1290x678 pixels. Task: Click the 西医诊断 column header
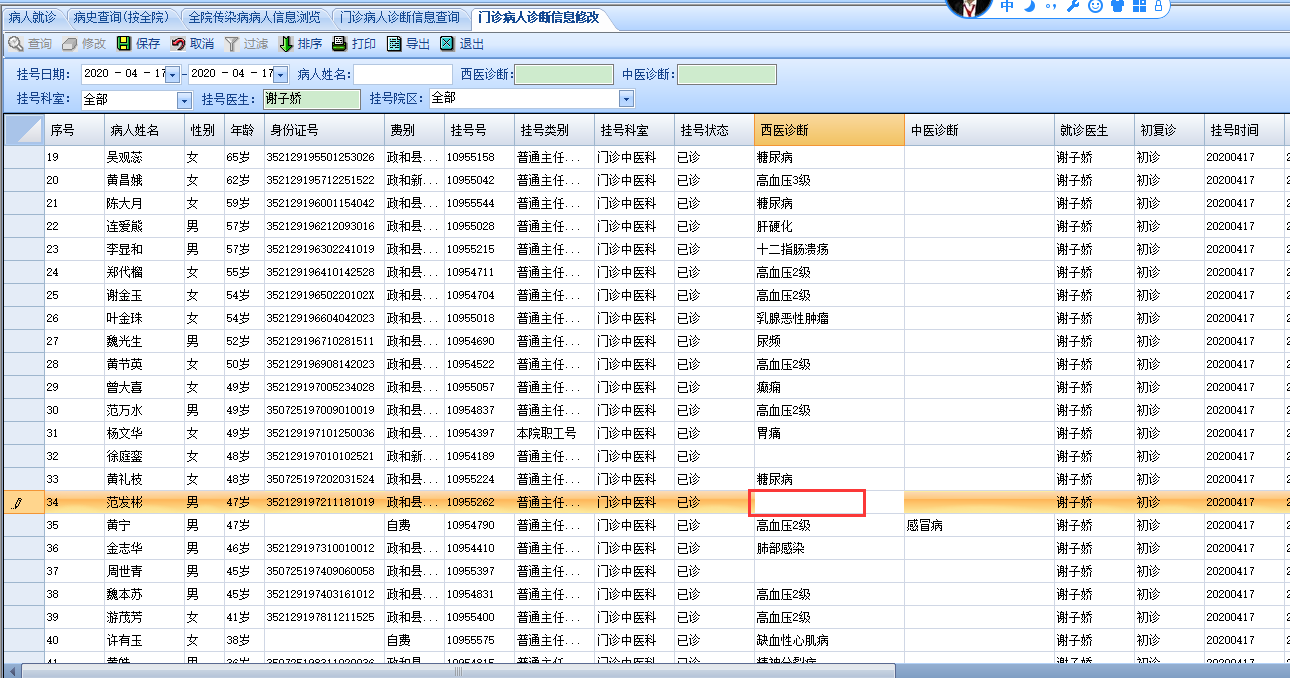click(829, 131)
